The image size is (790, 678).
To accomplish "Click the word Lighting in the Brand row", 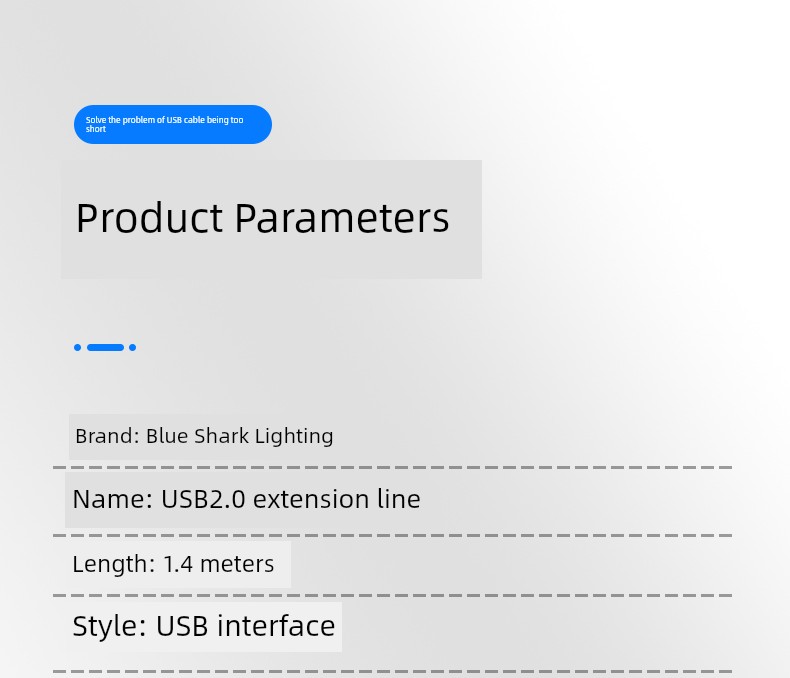I will 294,437.
